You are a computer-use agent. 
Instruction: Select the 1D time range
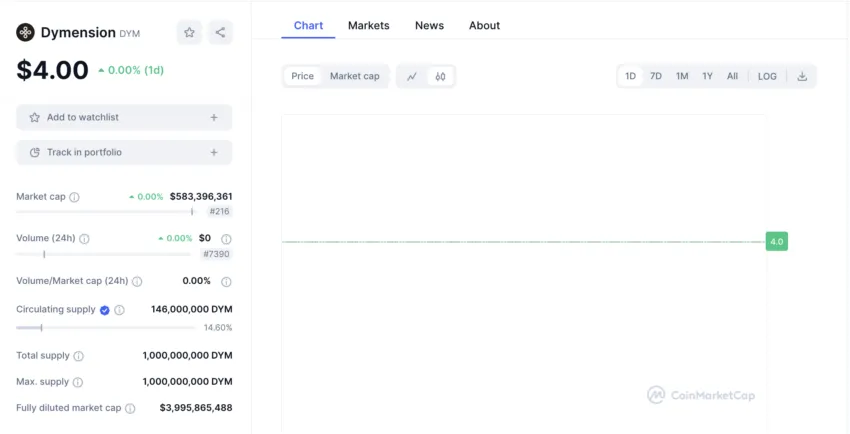click(x=630, y=76)
